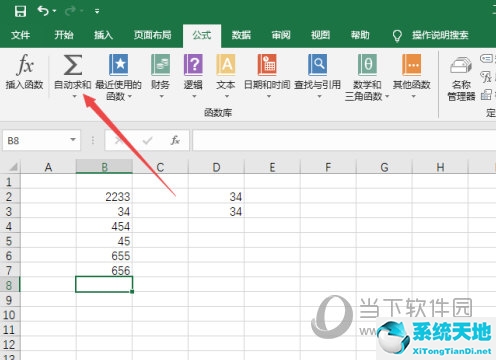Select column F header

click(x=328, y=167)
